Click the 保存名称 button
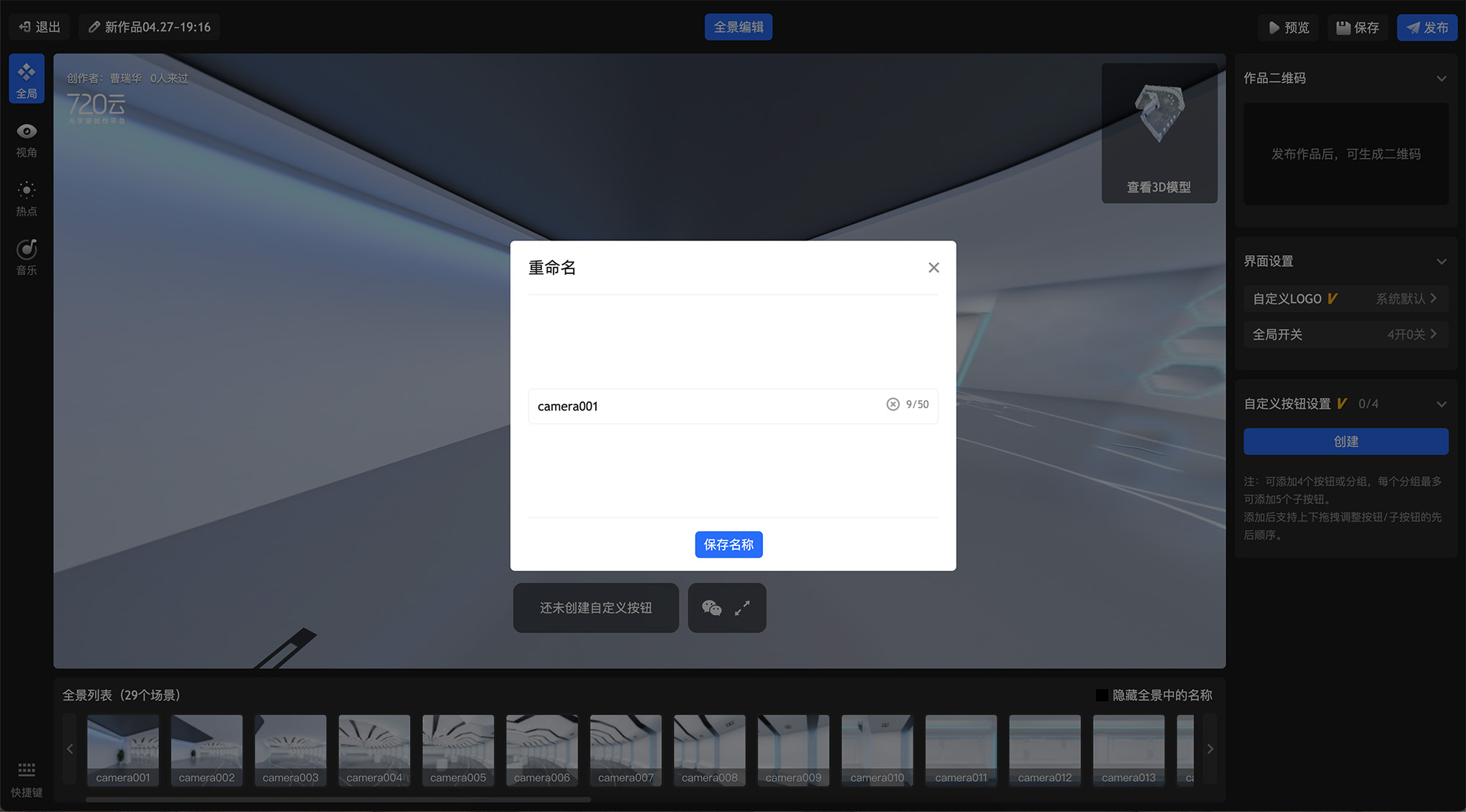 [729, 545]
